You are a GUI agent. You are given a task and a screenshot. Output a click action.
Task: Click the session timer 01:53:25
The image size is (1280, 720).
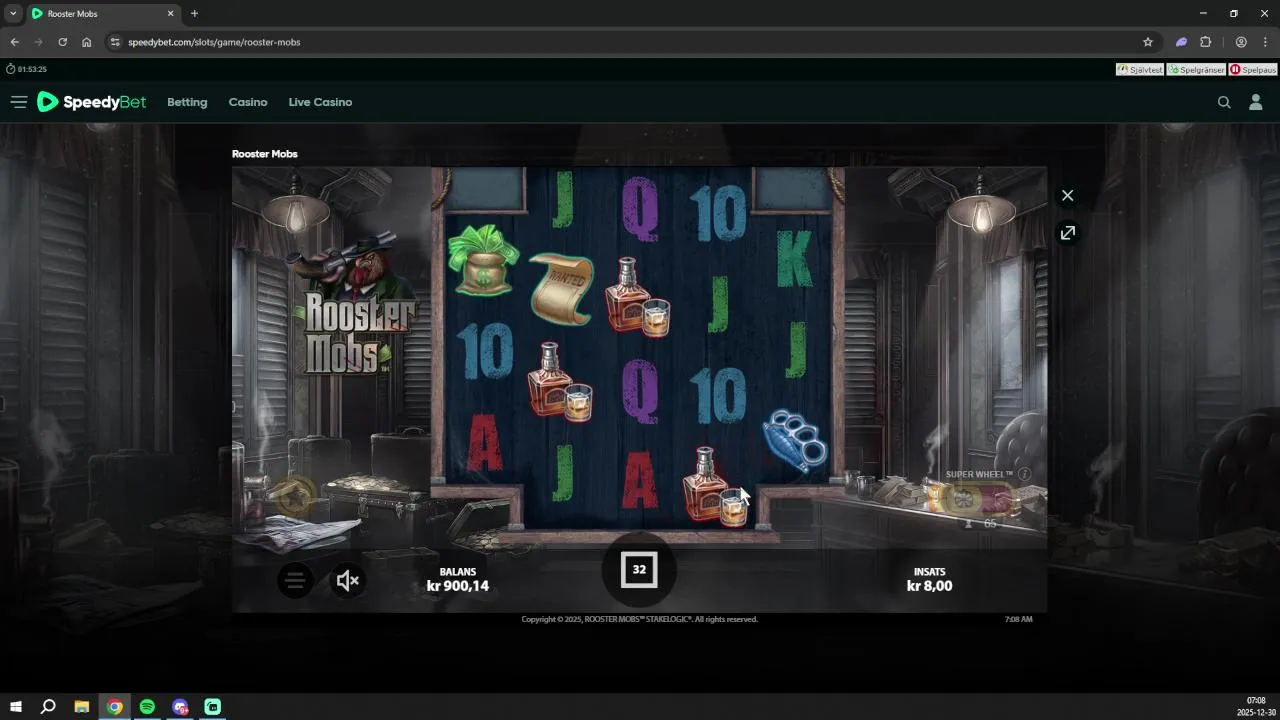tap(27, 69)
